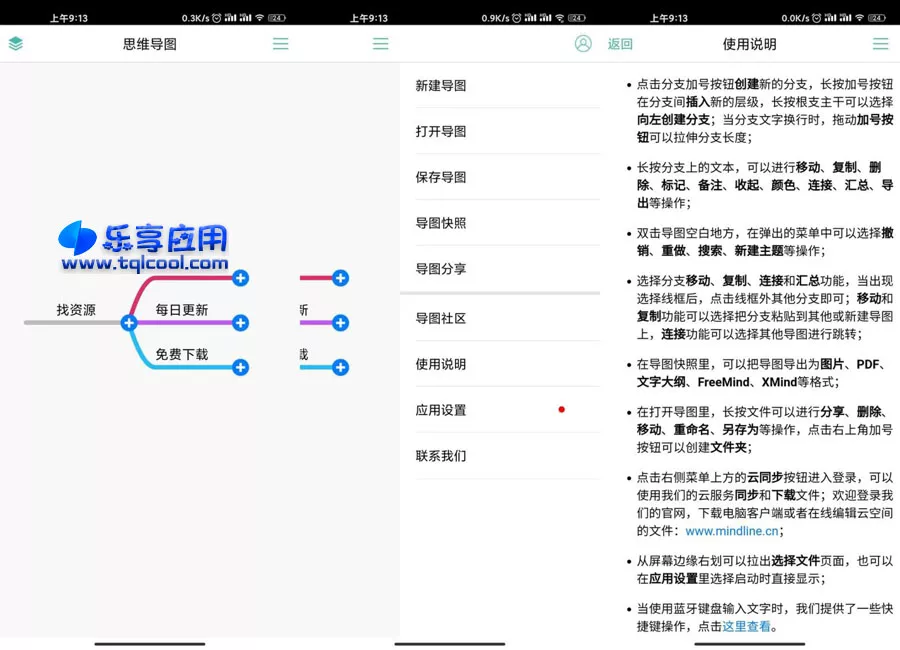Select the 每日更新 node text
The width and height of the screenshot is (900, 650).
[180, 310]
